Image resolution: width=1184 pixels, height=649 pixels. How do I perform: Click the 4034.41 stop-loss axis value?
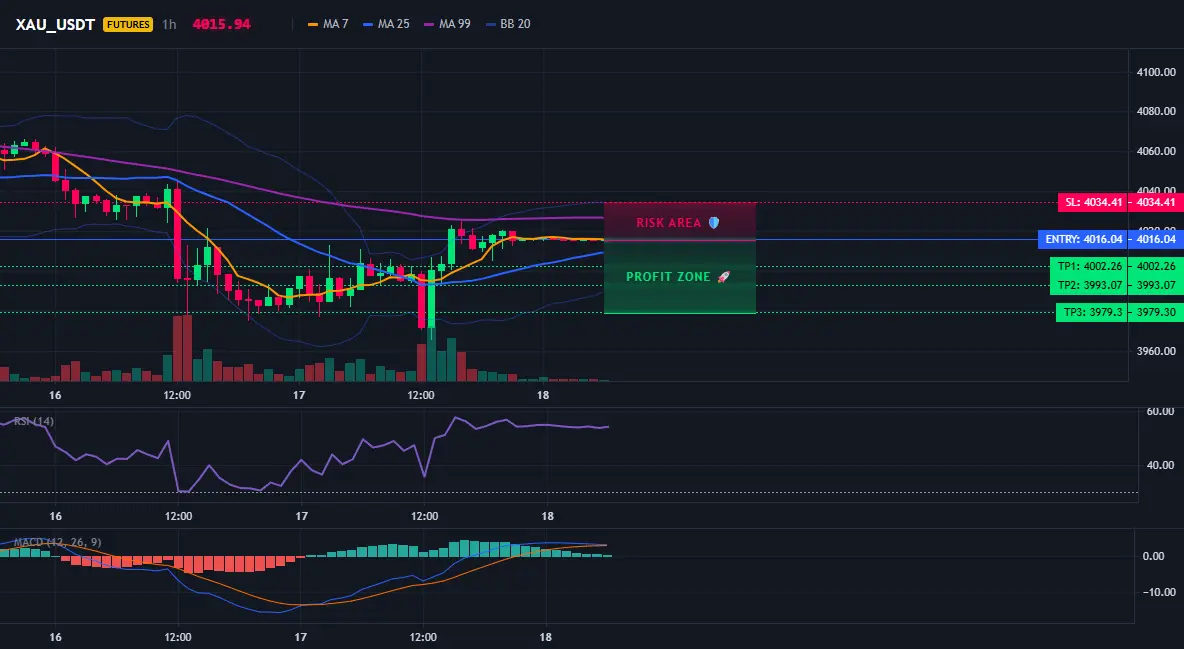tap(1156, 202)
